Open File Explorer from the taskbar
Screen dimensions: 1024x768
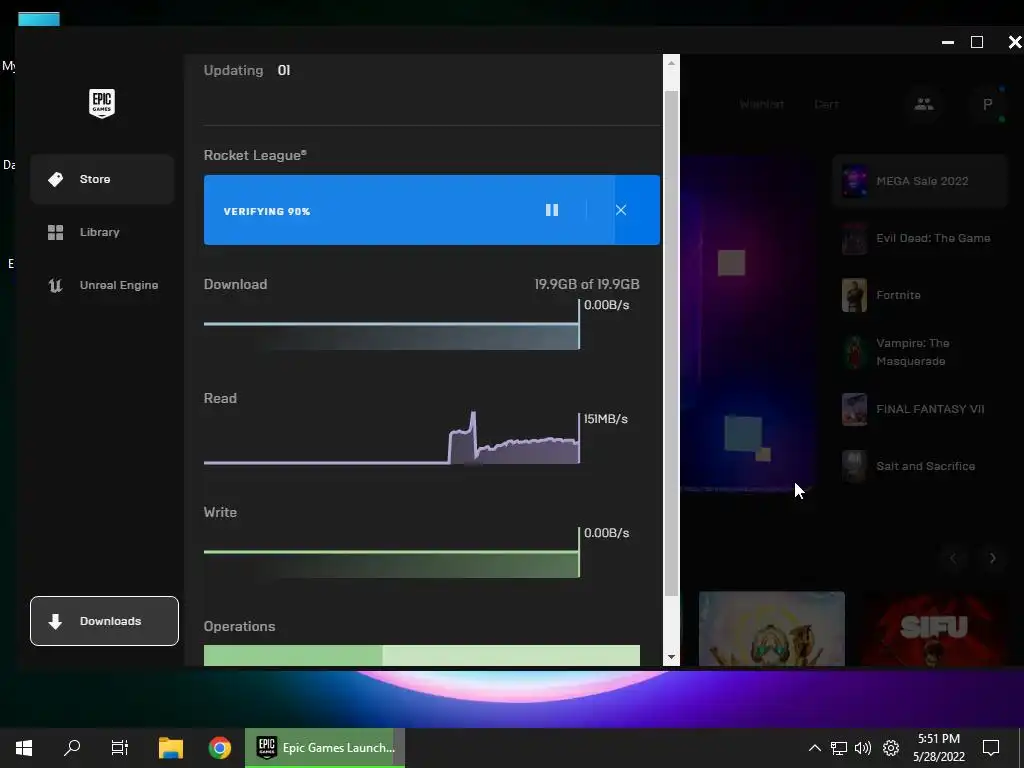(171, 748)
